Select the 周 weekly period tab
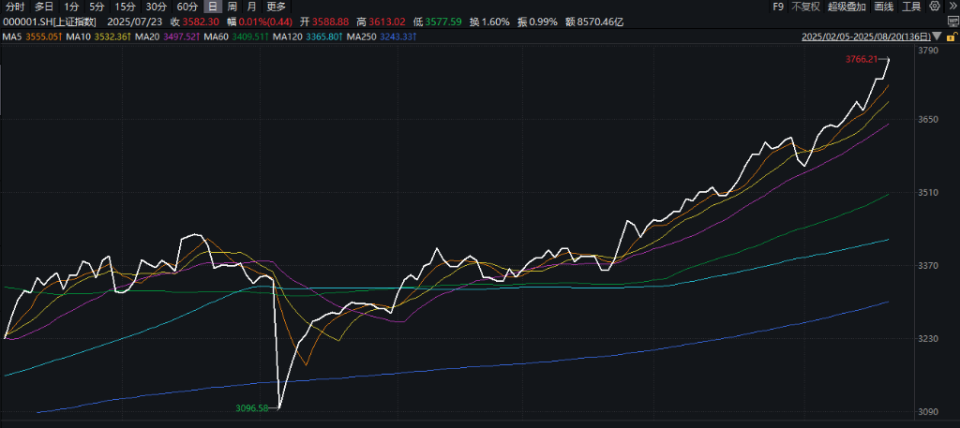The height and width of the screenshot is (428, 960). [x=232, y=7]
